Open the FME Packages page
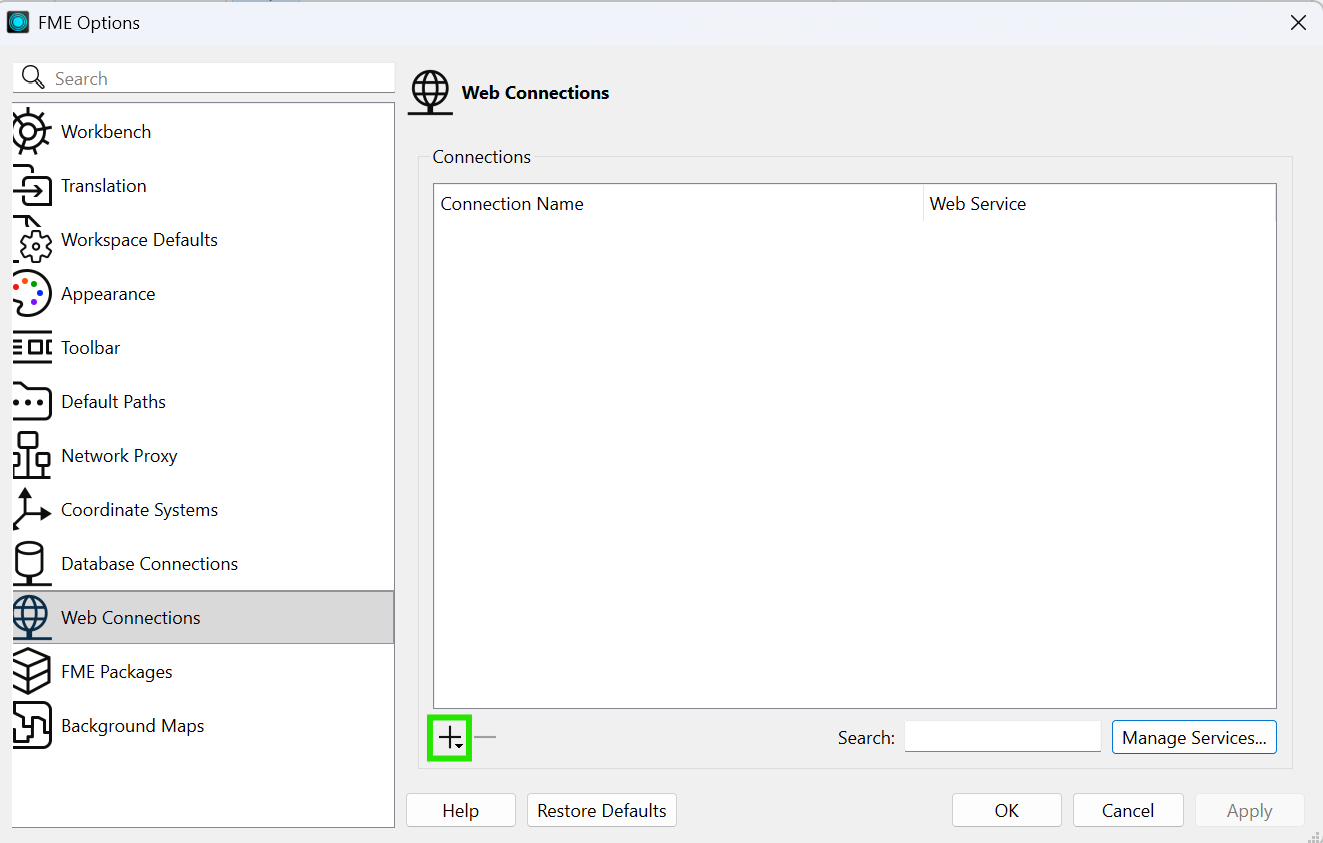This screenshot has width=1323, height=843. [x=203, y=672]
